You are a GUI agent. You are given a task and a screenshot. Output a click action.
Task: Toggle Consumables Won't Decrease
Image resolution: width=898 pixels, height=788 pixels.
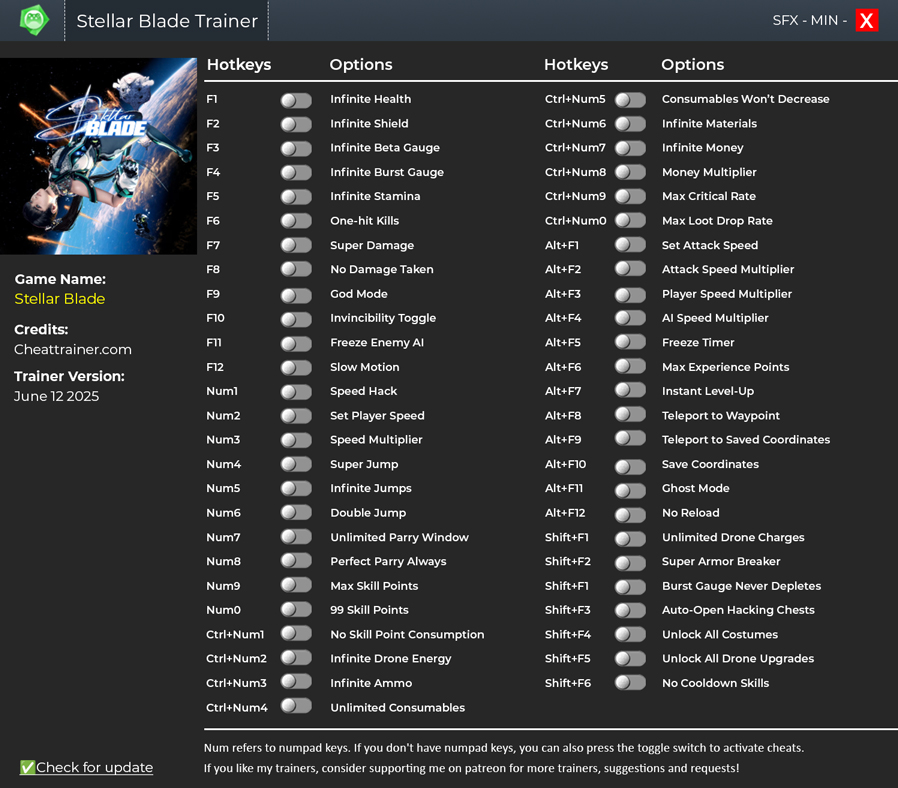tap(630, 100)
